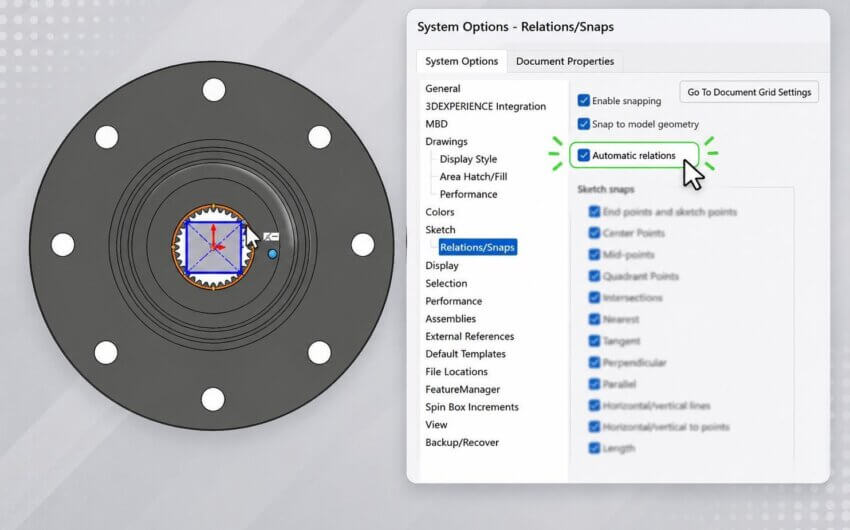Viewport: 850px width, 530px height.
Task: Click blue point beside the gear sketch
Action: [x=273, y=254]
